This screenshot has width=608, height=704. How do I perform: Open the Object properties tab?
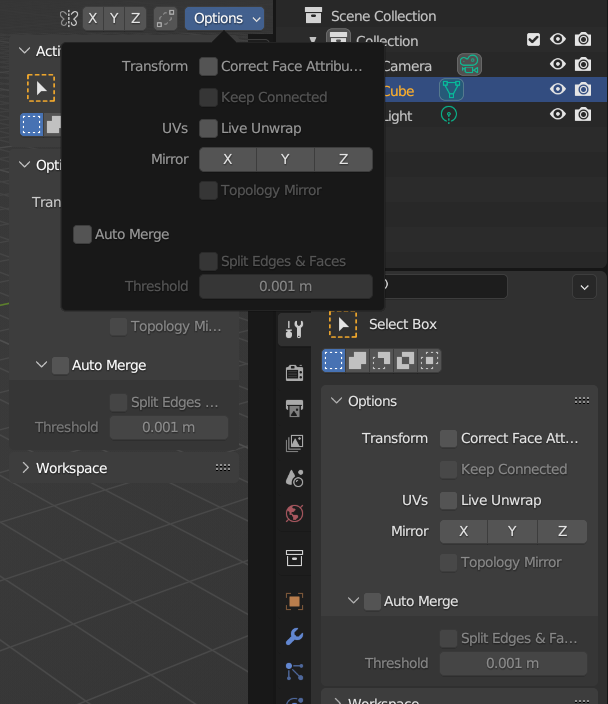click(x=294, y=601)
